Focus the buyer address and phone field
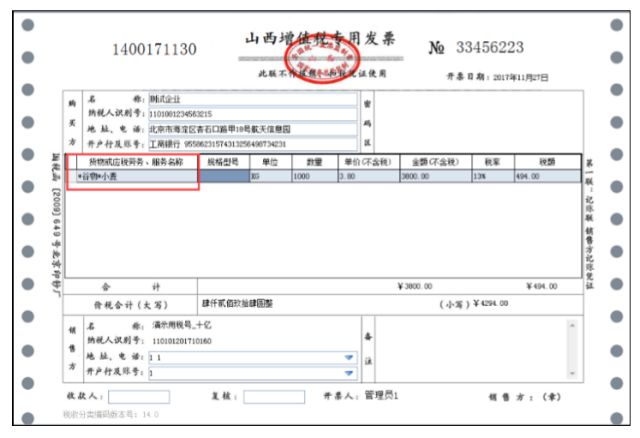This screenshot has height=438, width=640. coord(252,129)
